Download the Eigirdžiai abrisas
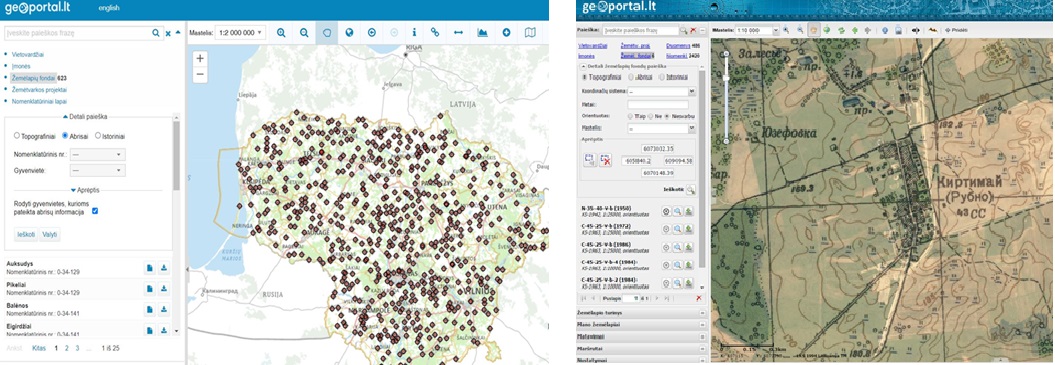Viewport: 1055px width, 365px height. [163, 330]
